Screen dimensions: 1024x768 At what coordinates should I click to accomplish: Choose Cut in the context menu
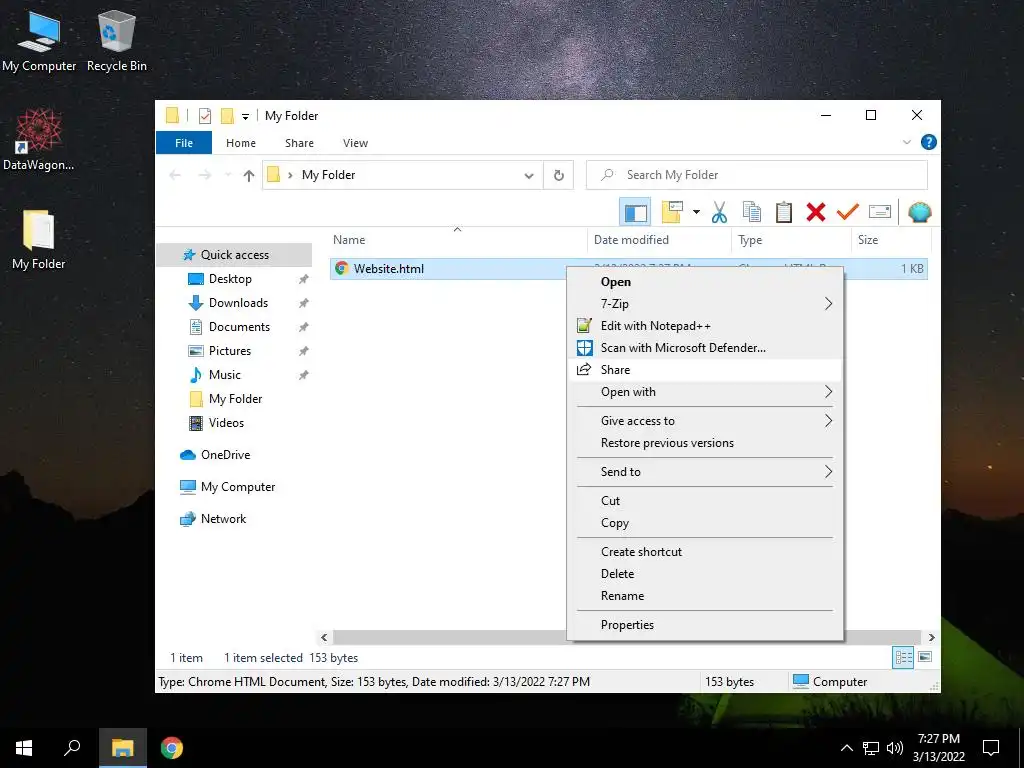click(705, 500)
